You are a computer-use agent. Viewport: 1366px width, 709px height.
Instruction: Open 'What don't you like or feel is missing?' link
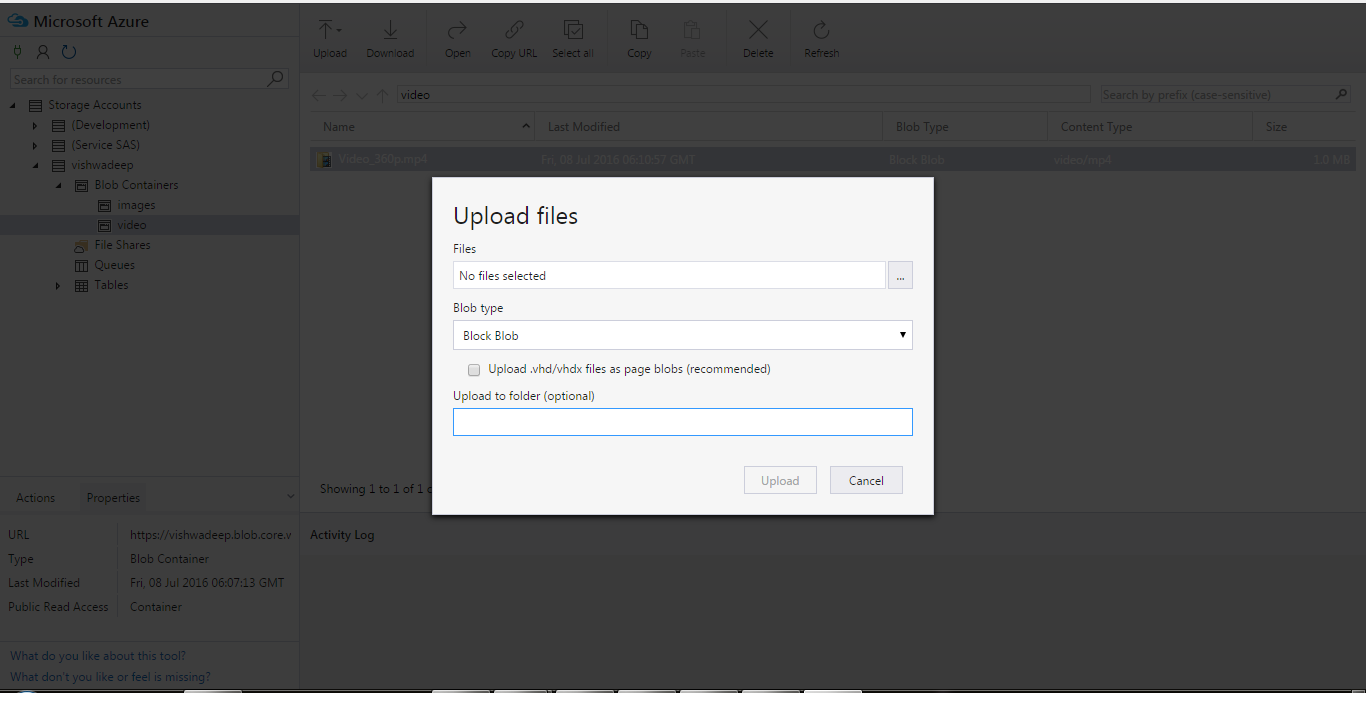click(110, 677)
